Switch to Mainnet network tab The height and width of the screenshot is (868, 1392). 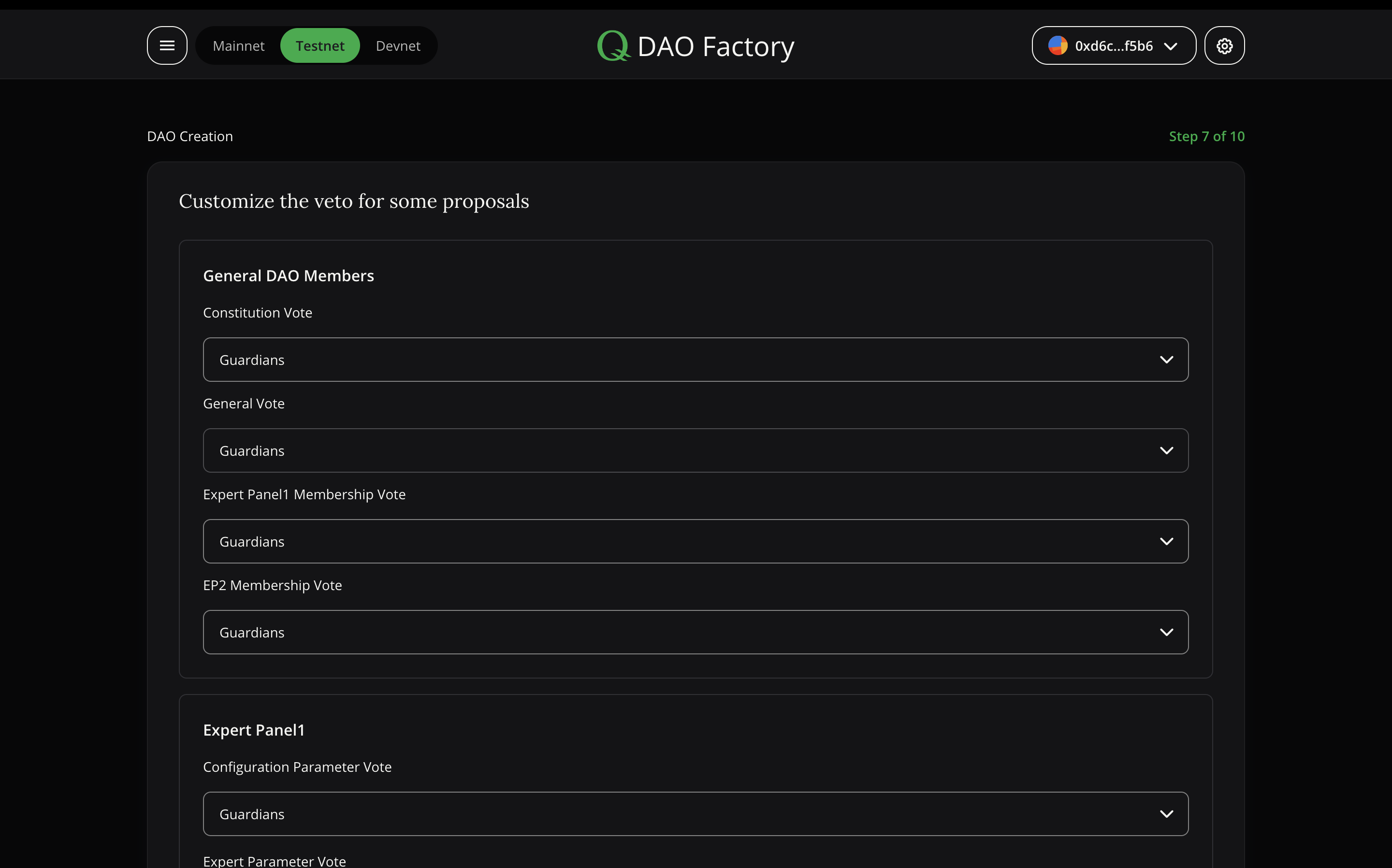click(x=239, y=45)
